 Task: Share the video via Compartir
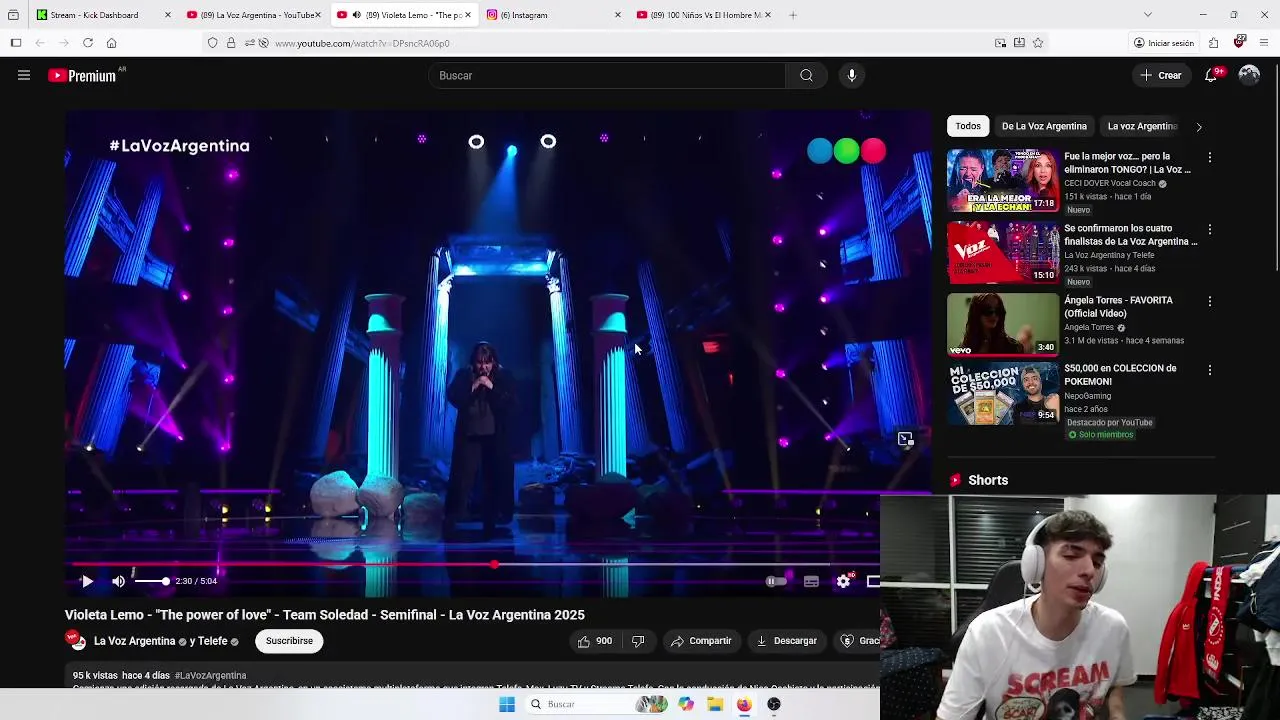701,641
